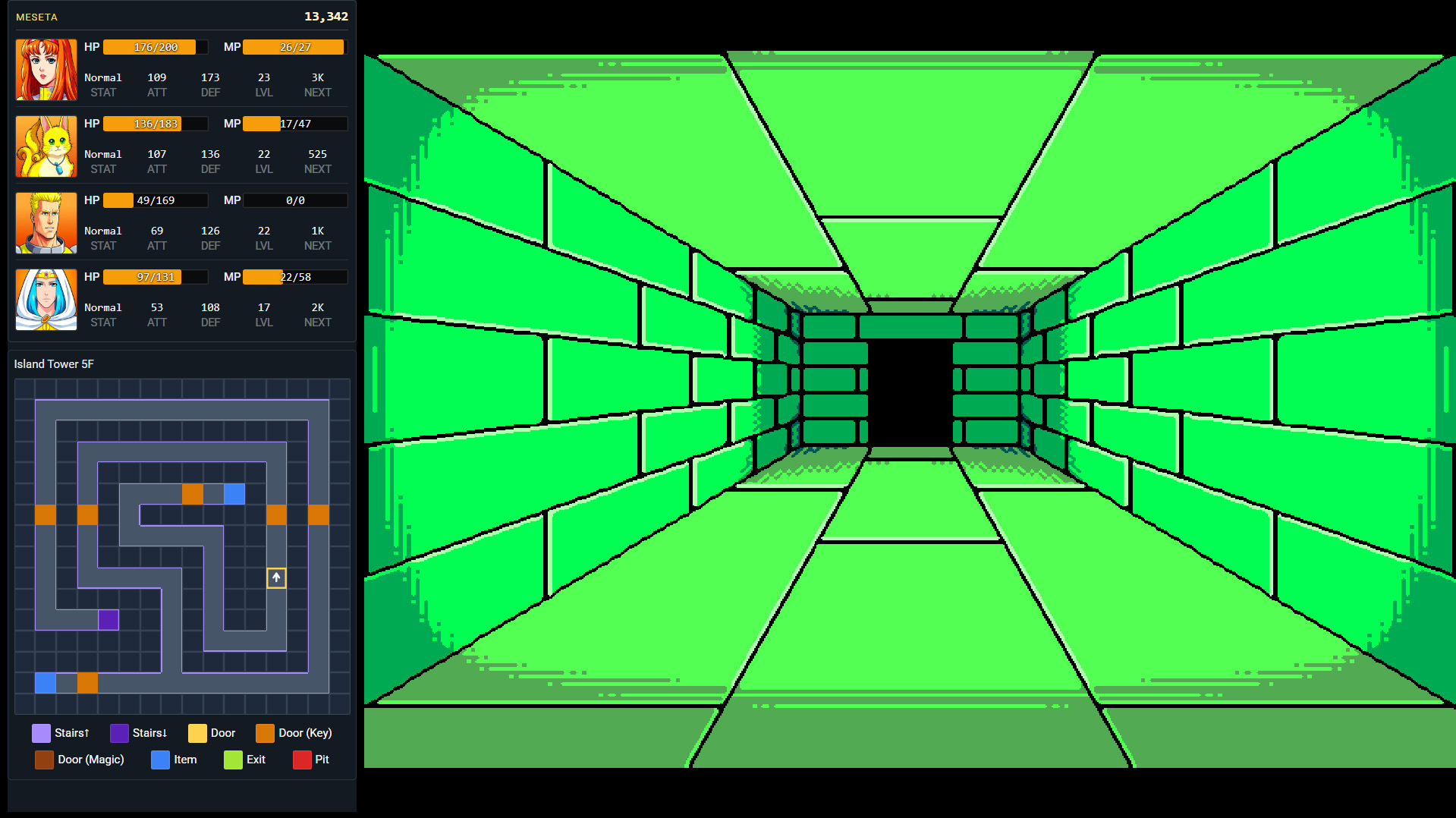Toggle the green Exit legend marker
The image size is (1456, 818).
pyautogui.click(x=234, y=759)
